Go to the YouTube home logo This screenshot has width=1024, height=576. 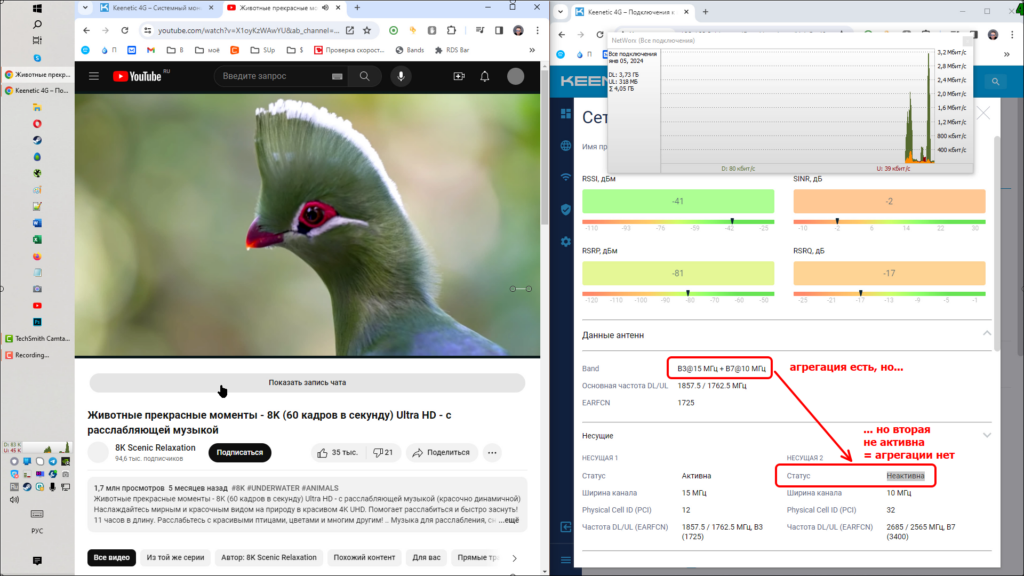pyautogui.click(x=137, y=76)
